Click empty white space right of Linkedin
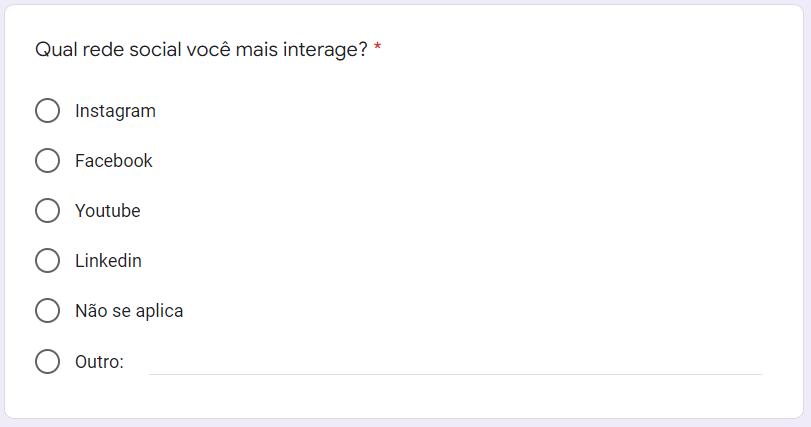 pos(450,261)
